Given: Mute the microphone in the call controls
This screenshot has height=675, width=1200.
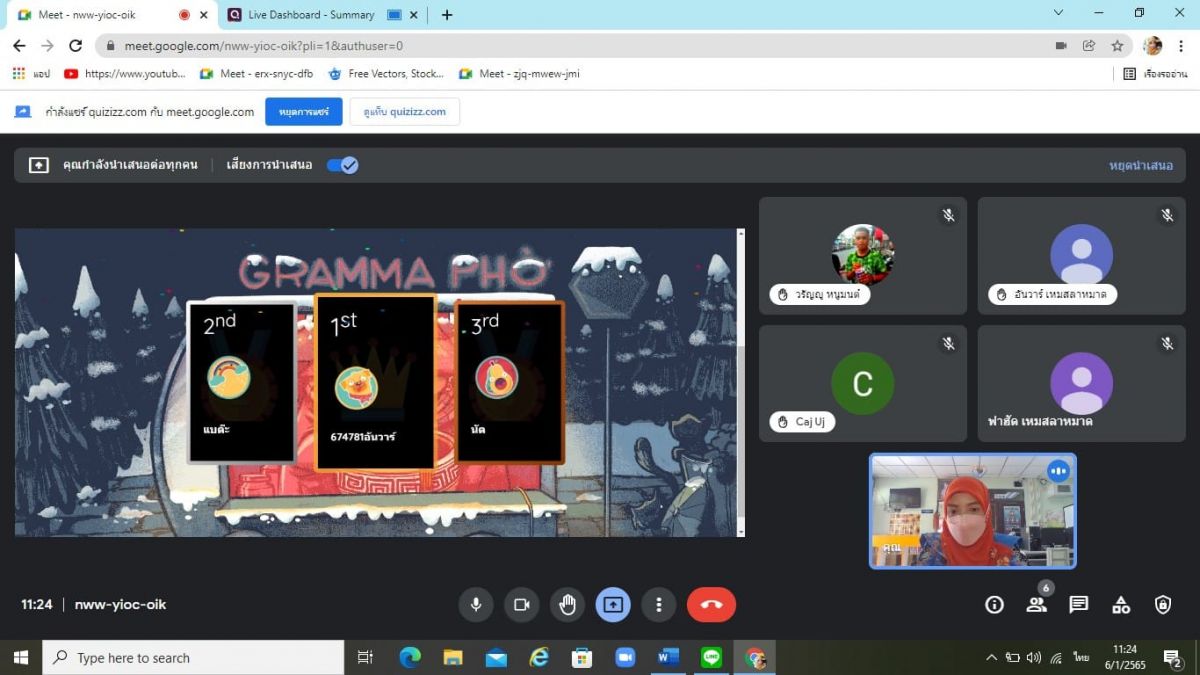Looking at the screenshot, I should click(x=476, y=604).
